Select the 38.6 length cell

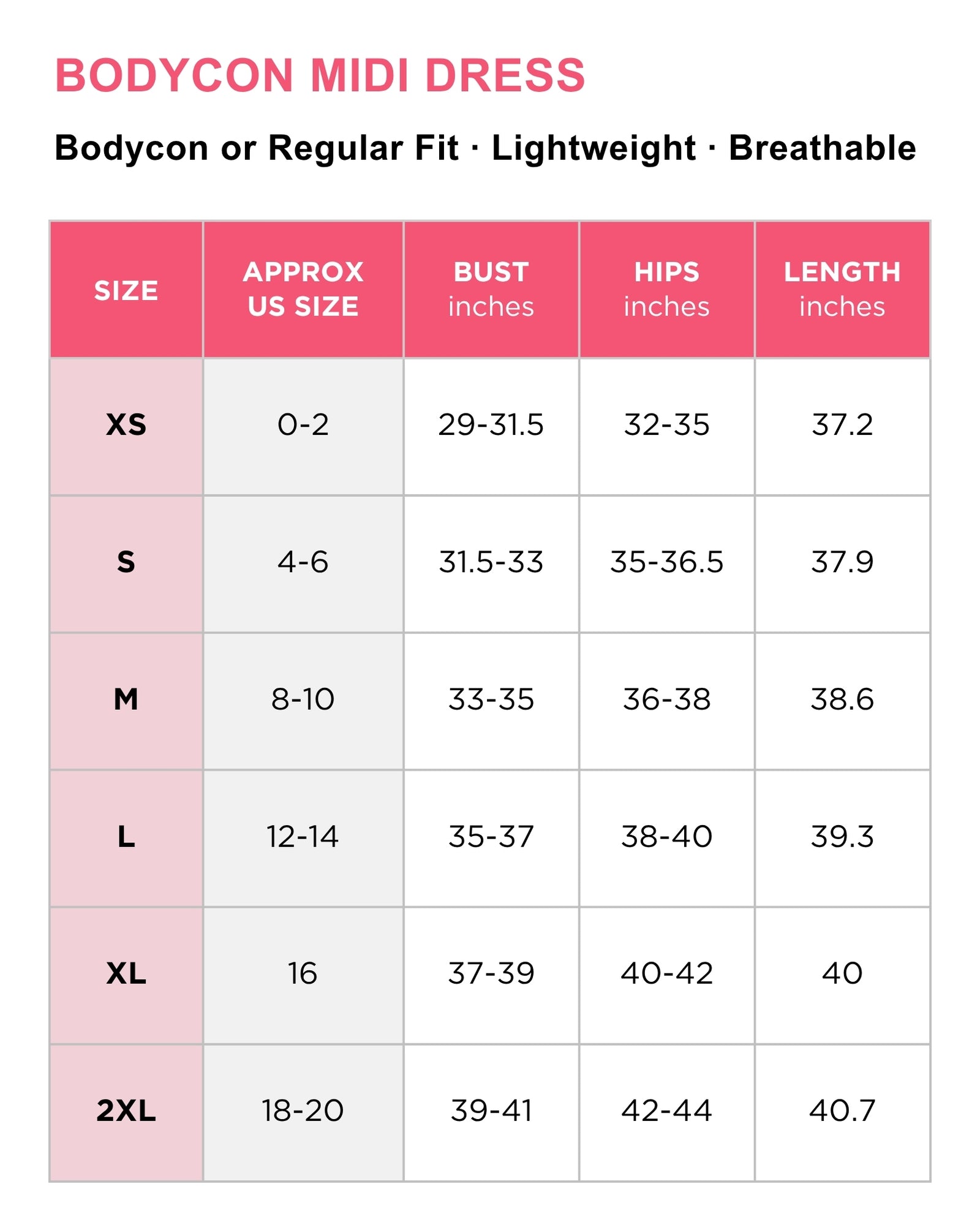(842, 701)
